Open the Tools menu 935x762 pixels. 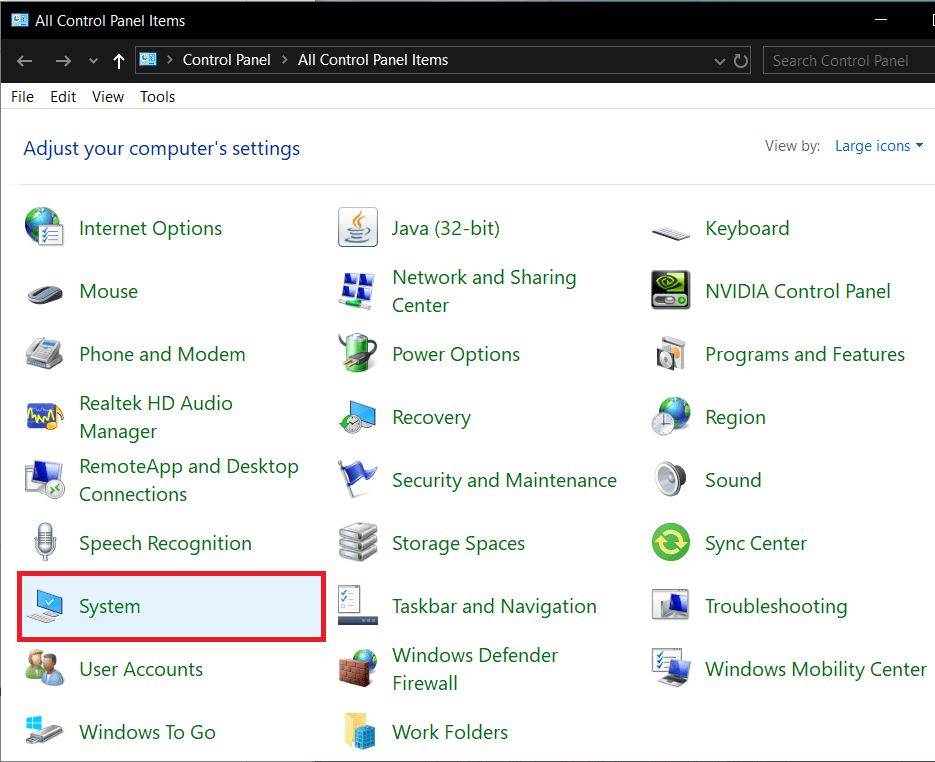(157, 97)
